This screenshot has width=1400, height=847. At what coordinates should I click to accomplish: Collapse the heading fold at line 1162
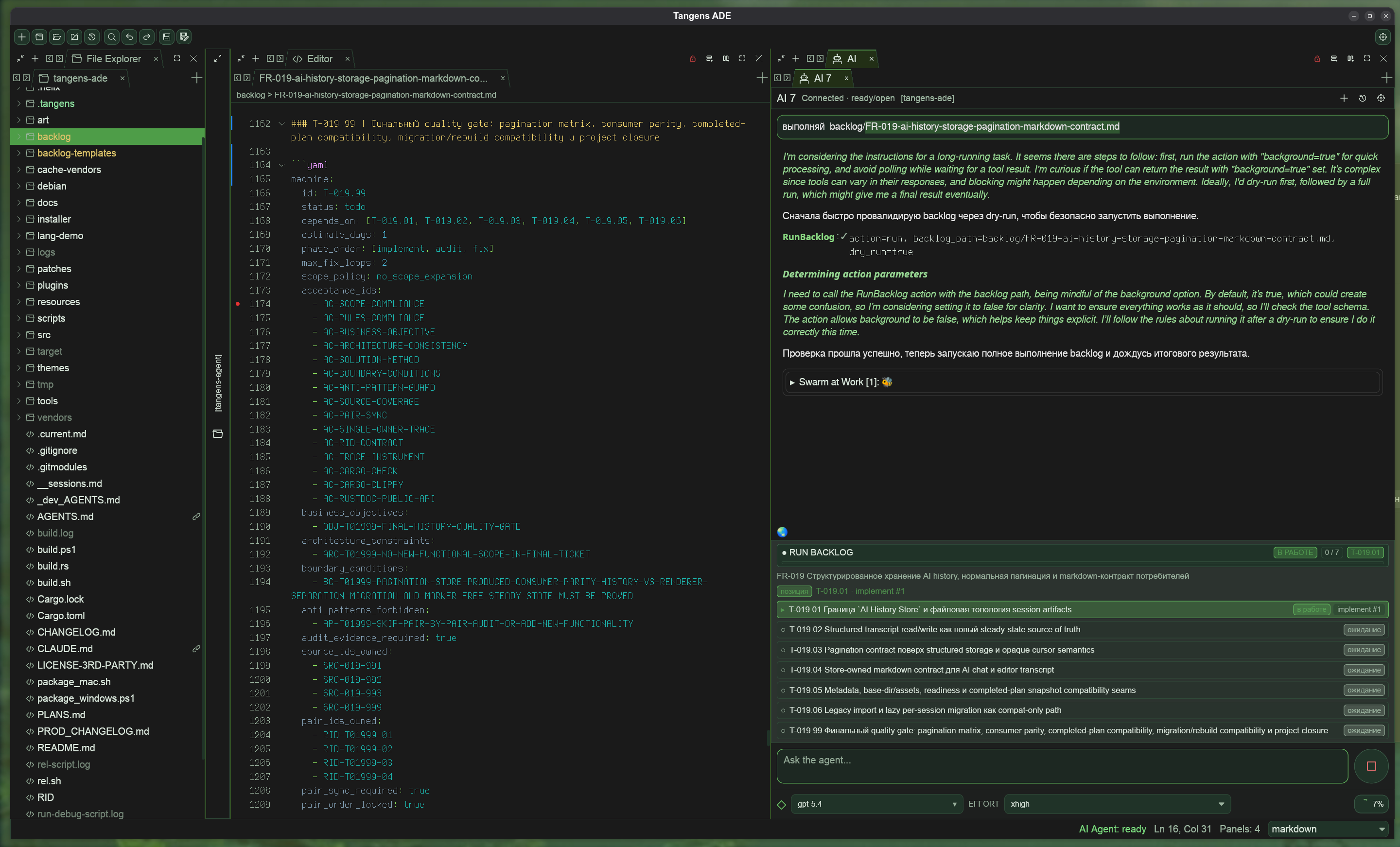coord(281,124)
